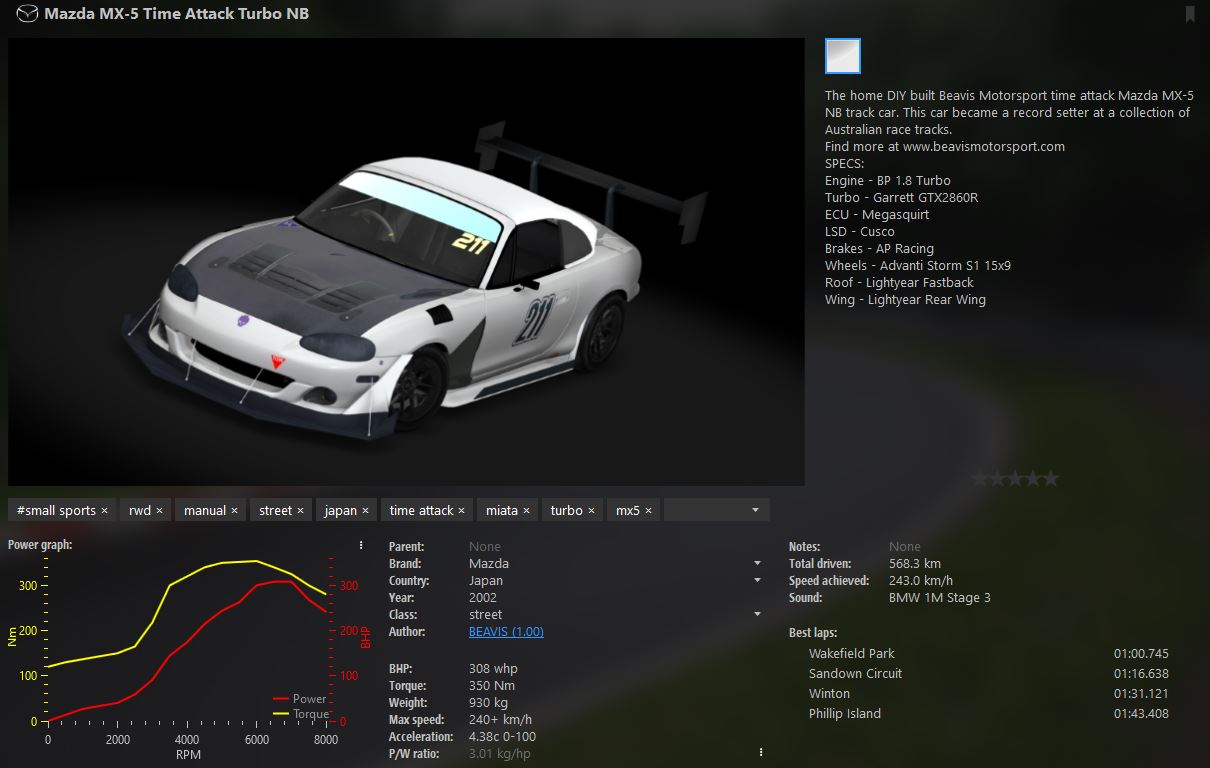Rate the car five stars

click(x=1053, y=478)
